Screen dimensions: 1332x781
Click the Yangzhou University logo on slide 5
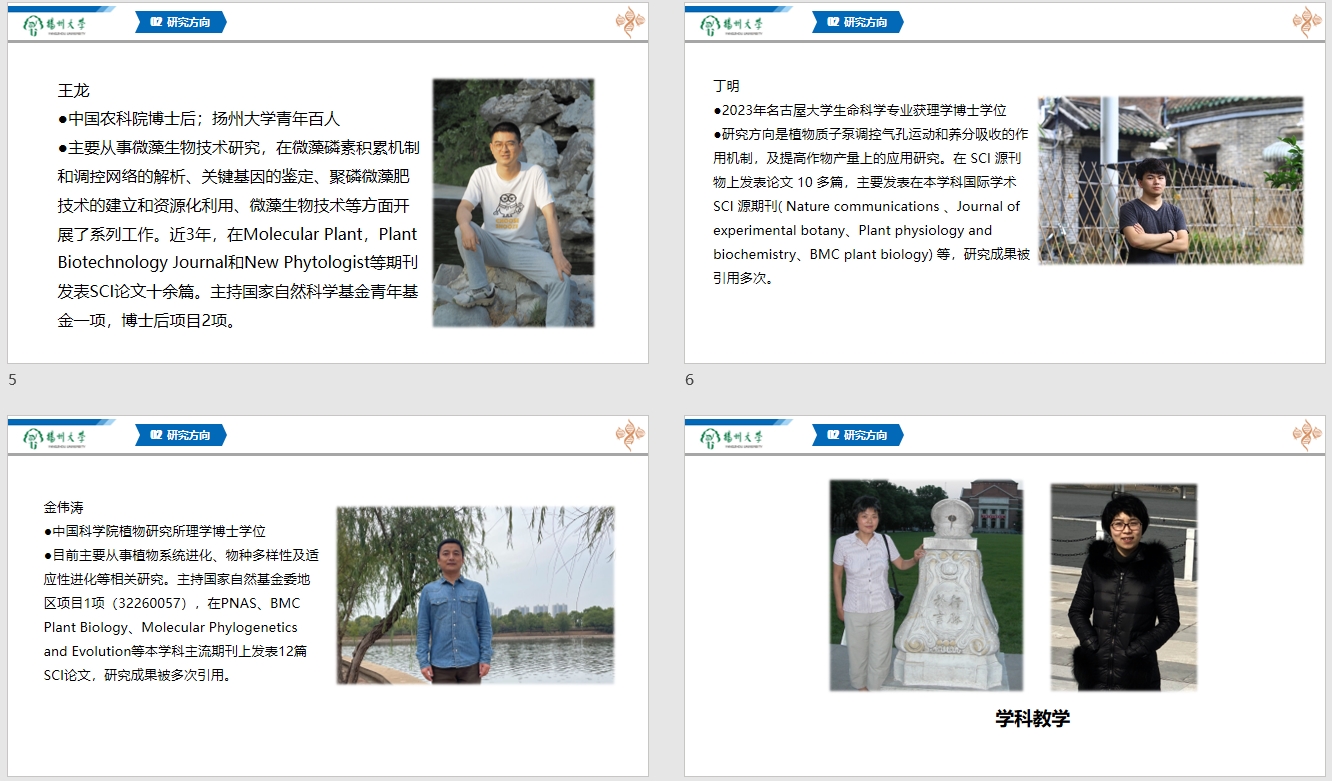55,24
